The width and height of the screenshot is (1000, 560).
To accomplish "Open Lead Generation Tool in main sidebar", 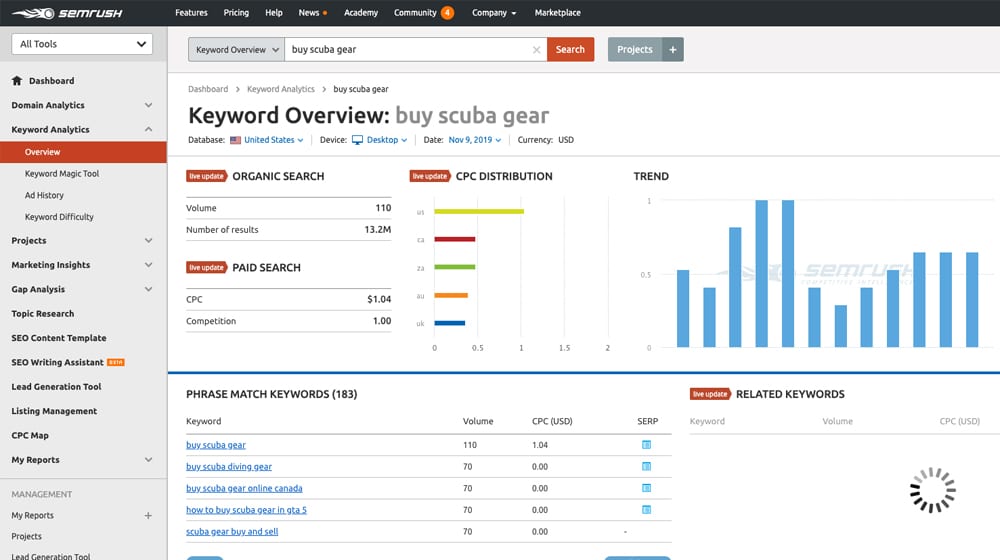I will point(56,387).
